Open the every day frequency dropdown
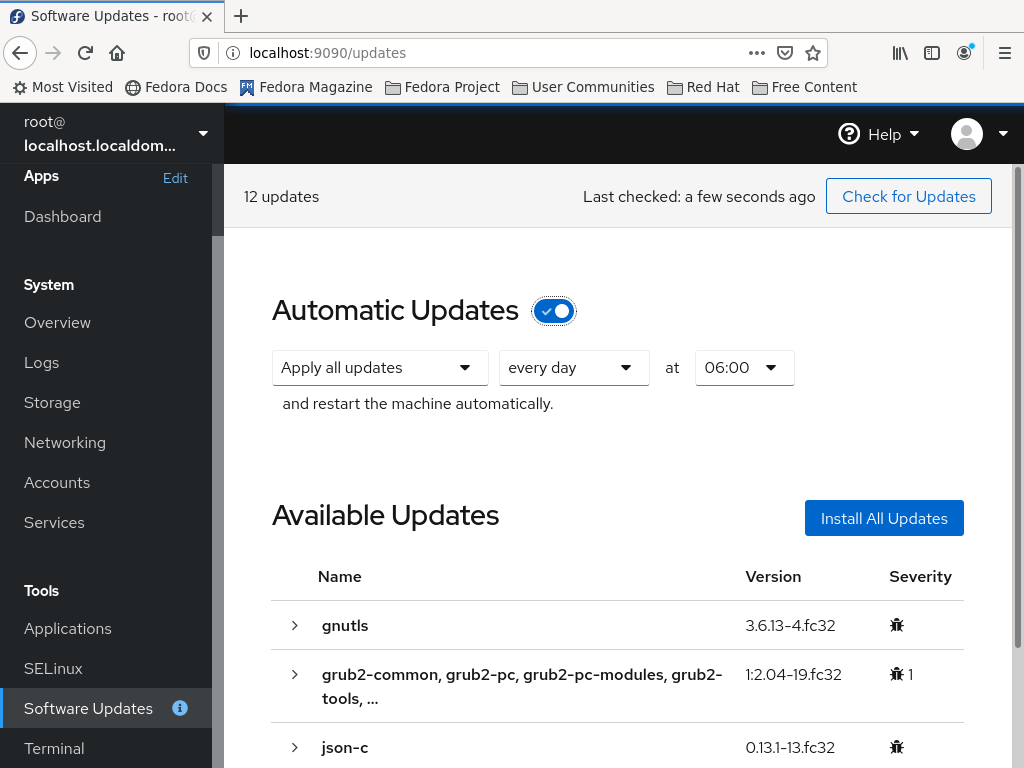1024x768 pixels. 574,368
